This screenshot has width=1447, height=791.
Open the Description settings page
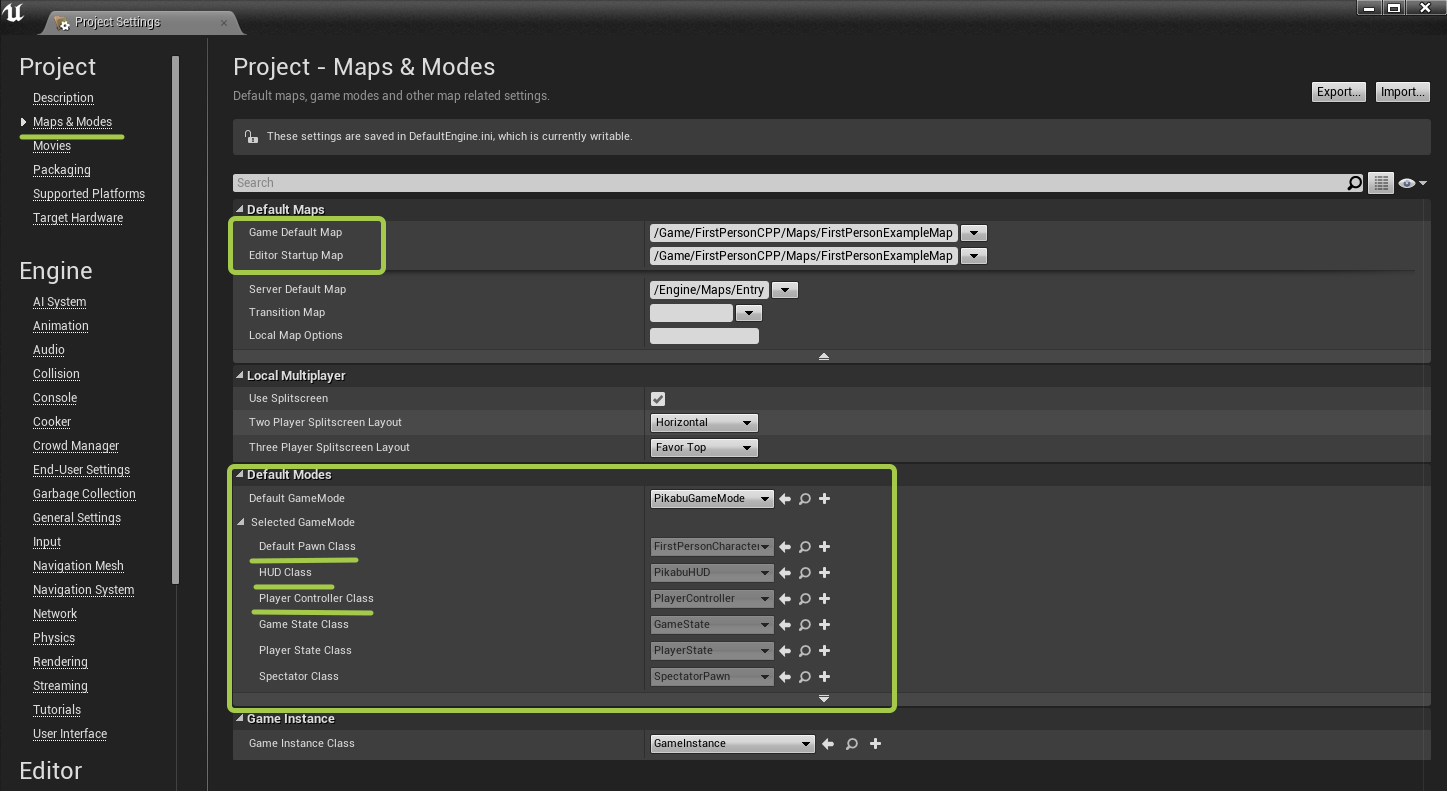63,98
